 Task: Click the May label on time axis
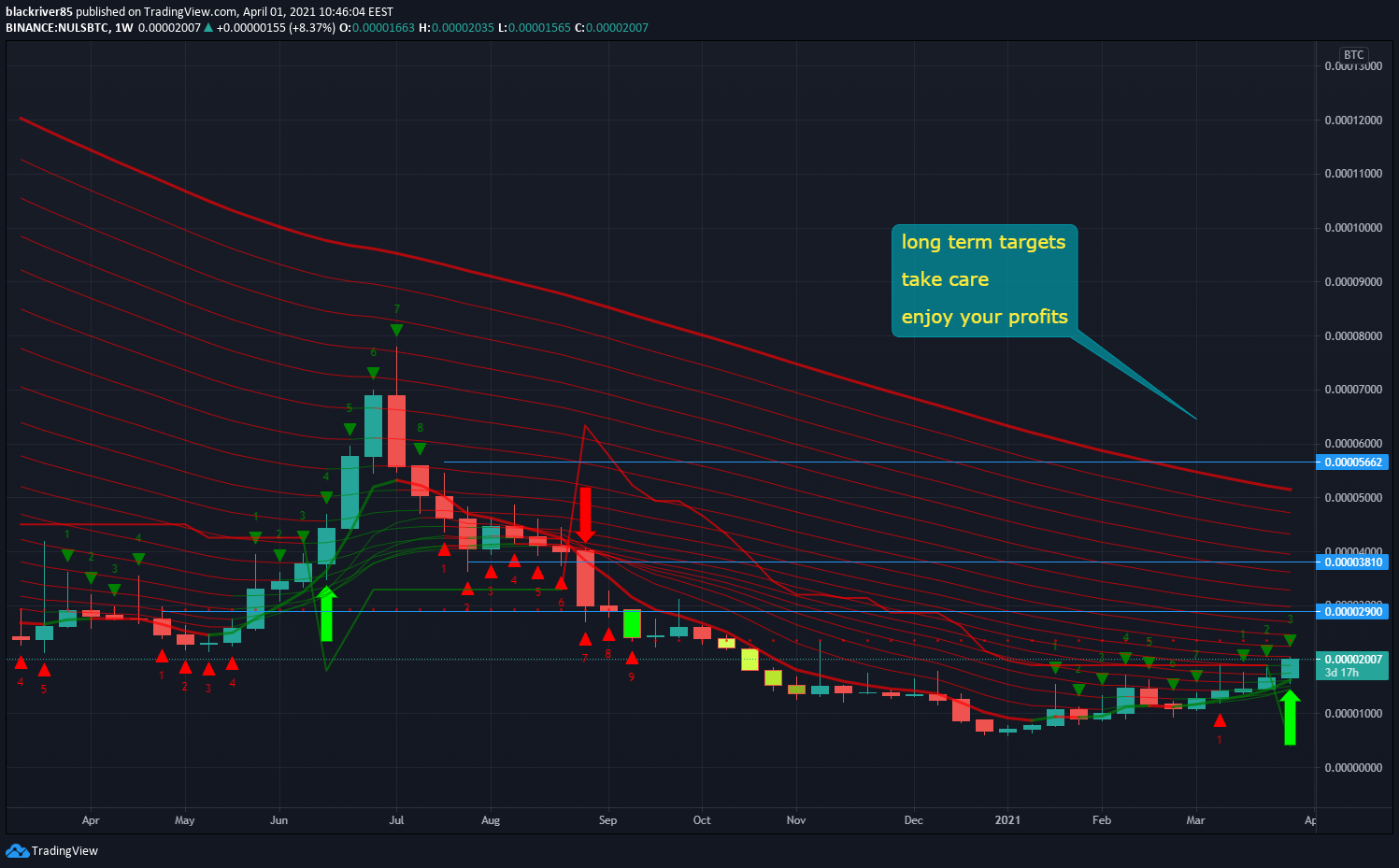pos(185,820)
